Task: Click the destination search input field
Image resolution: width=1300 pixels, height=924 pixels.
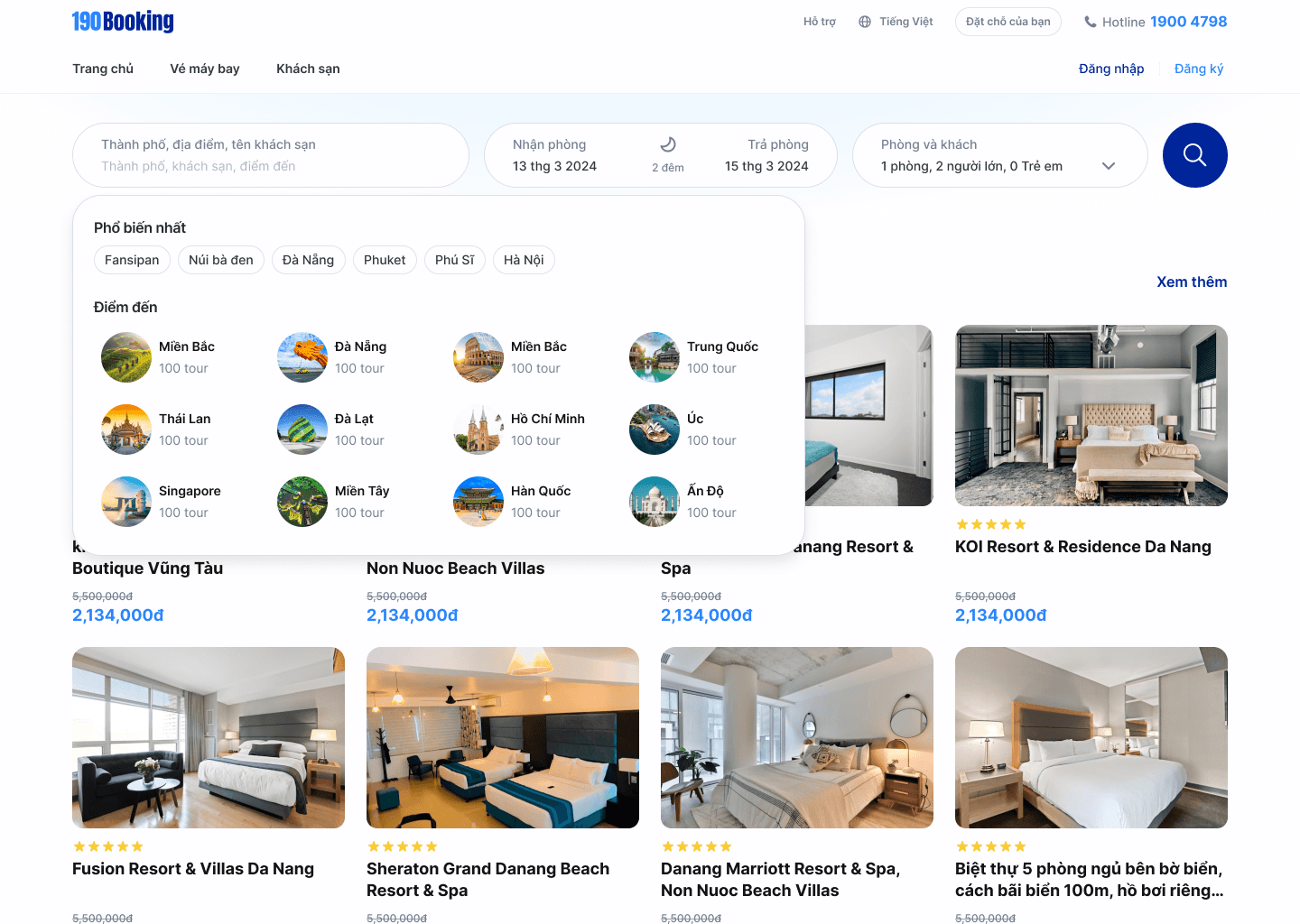Action: 271,166
